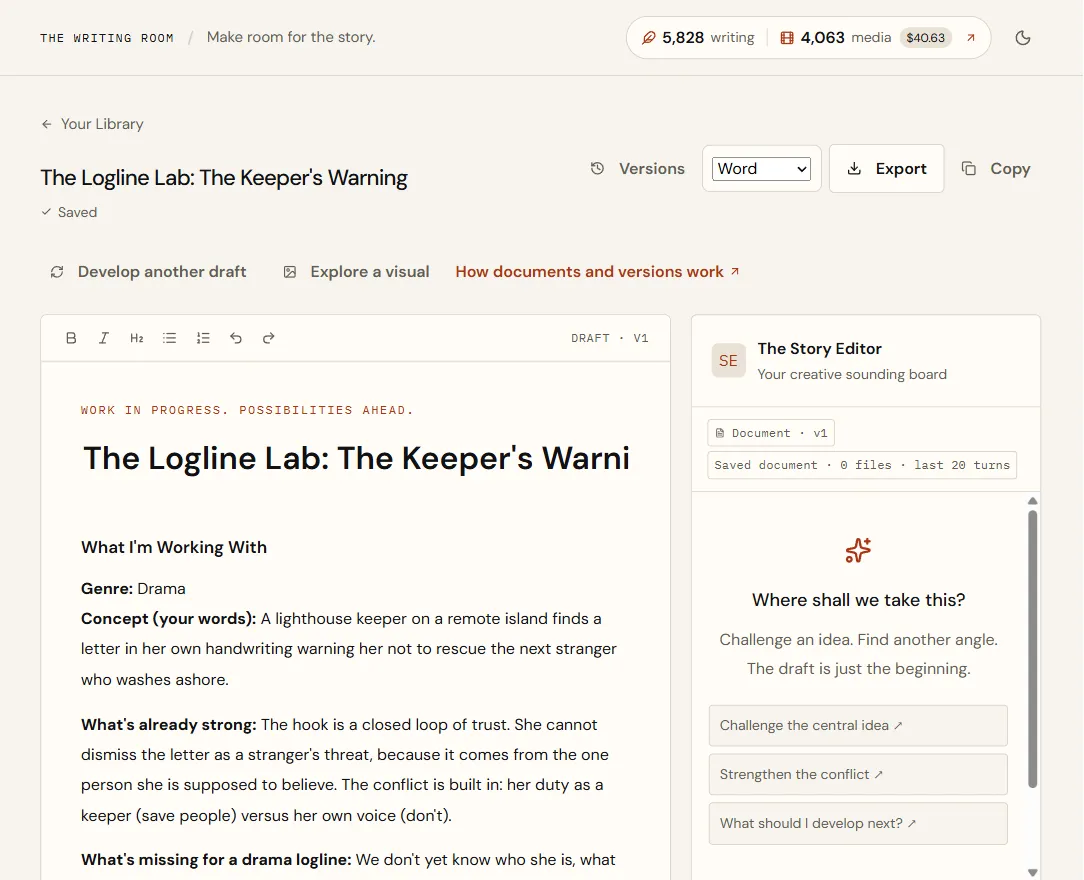
Task: Click the What I'm Working With heading
Action: [x=174, y=547]
